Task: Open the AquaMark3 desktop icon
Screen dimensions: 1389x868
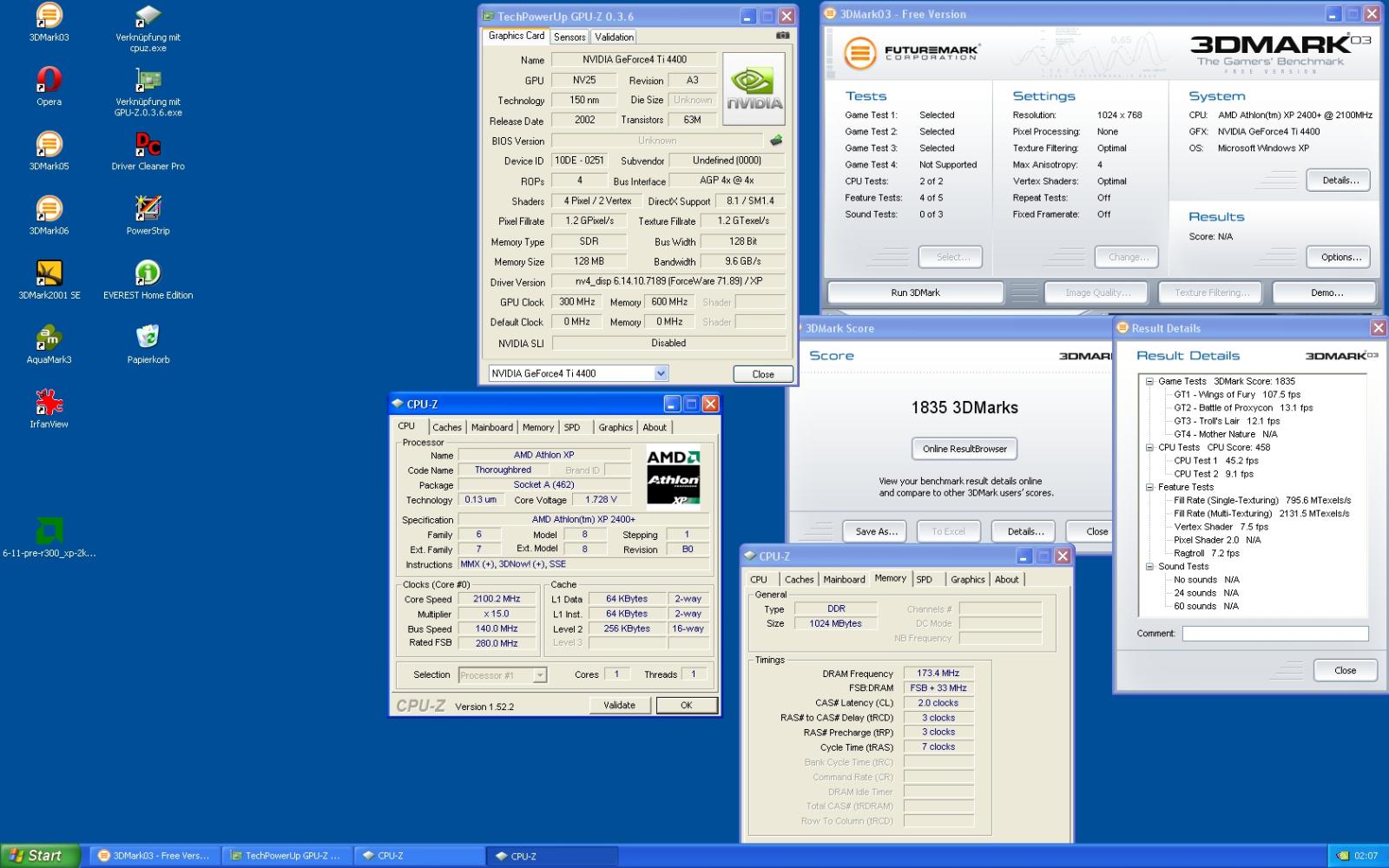Action: [x=49, y=344]
